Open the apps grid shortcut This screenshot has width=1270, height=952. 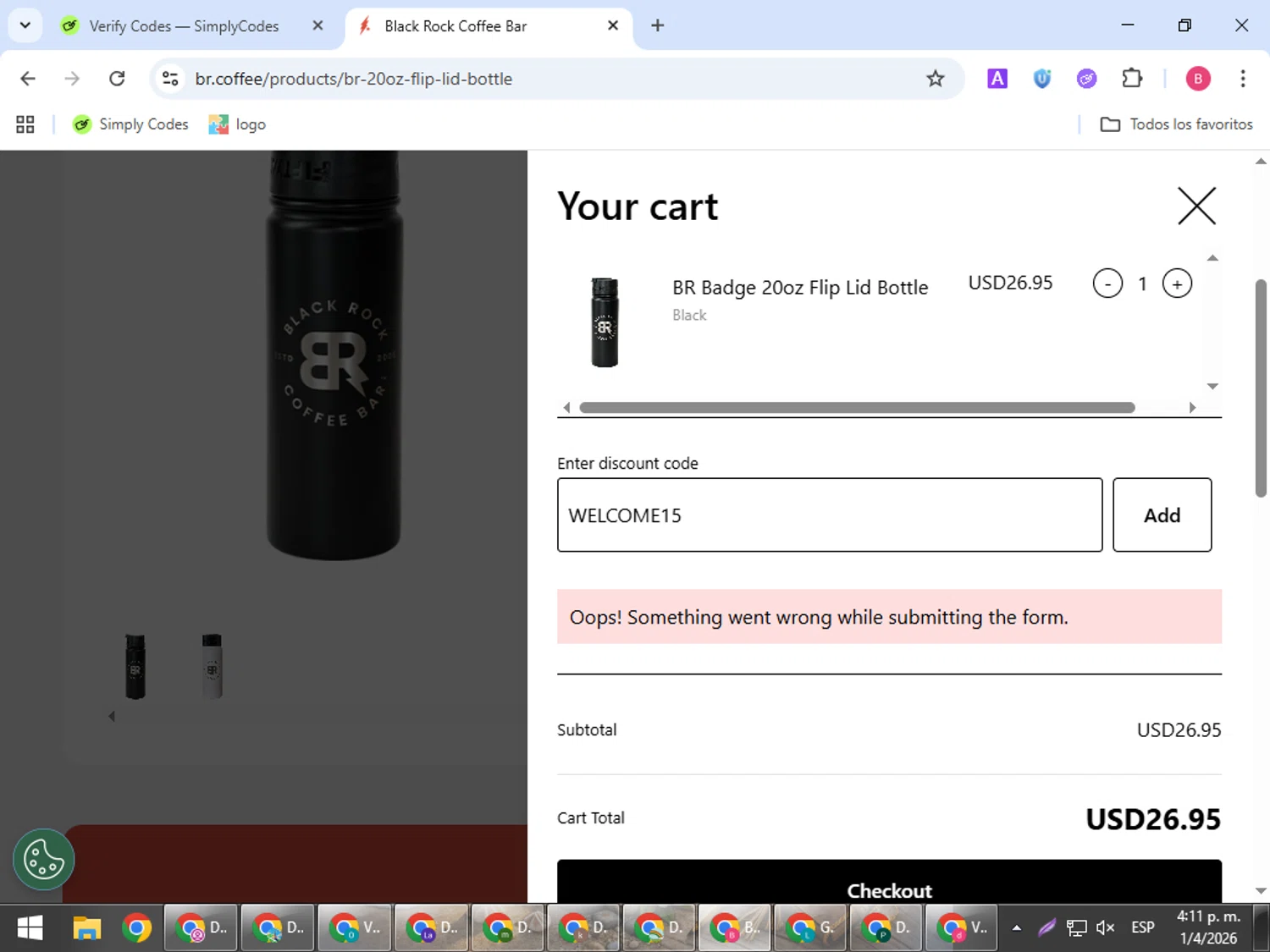25,124
